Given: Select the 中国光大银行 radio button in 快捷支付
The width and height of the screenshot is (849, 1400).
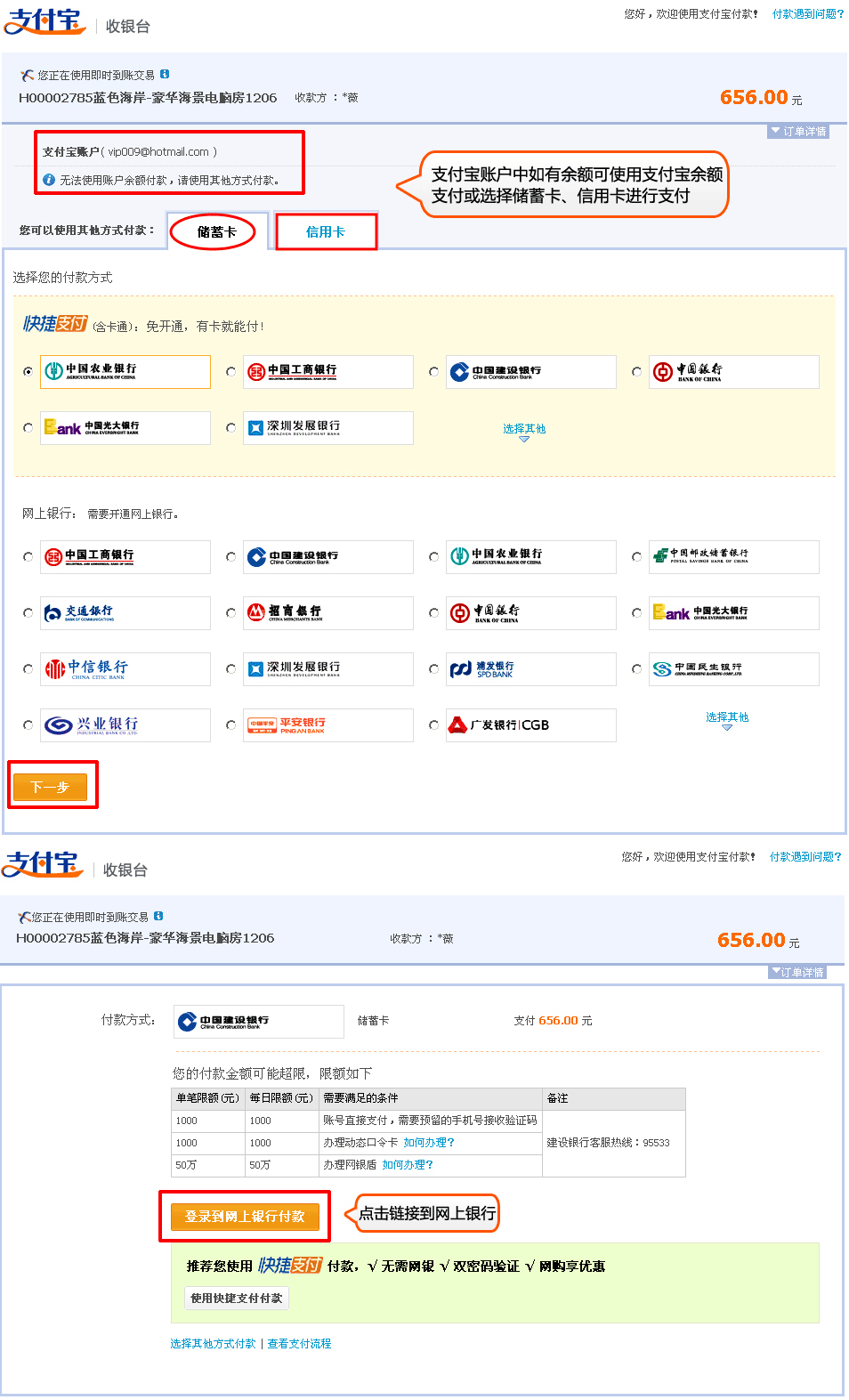Looking at the screenshot, I should coord(28,428).
